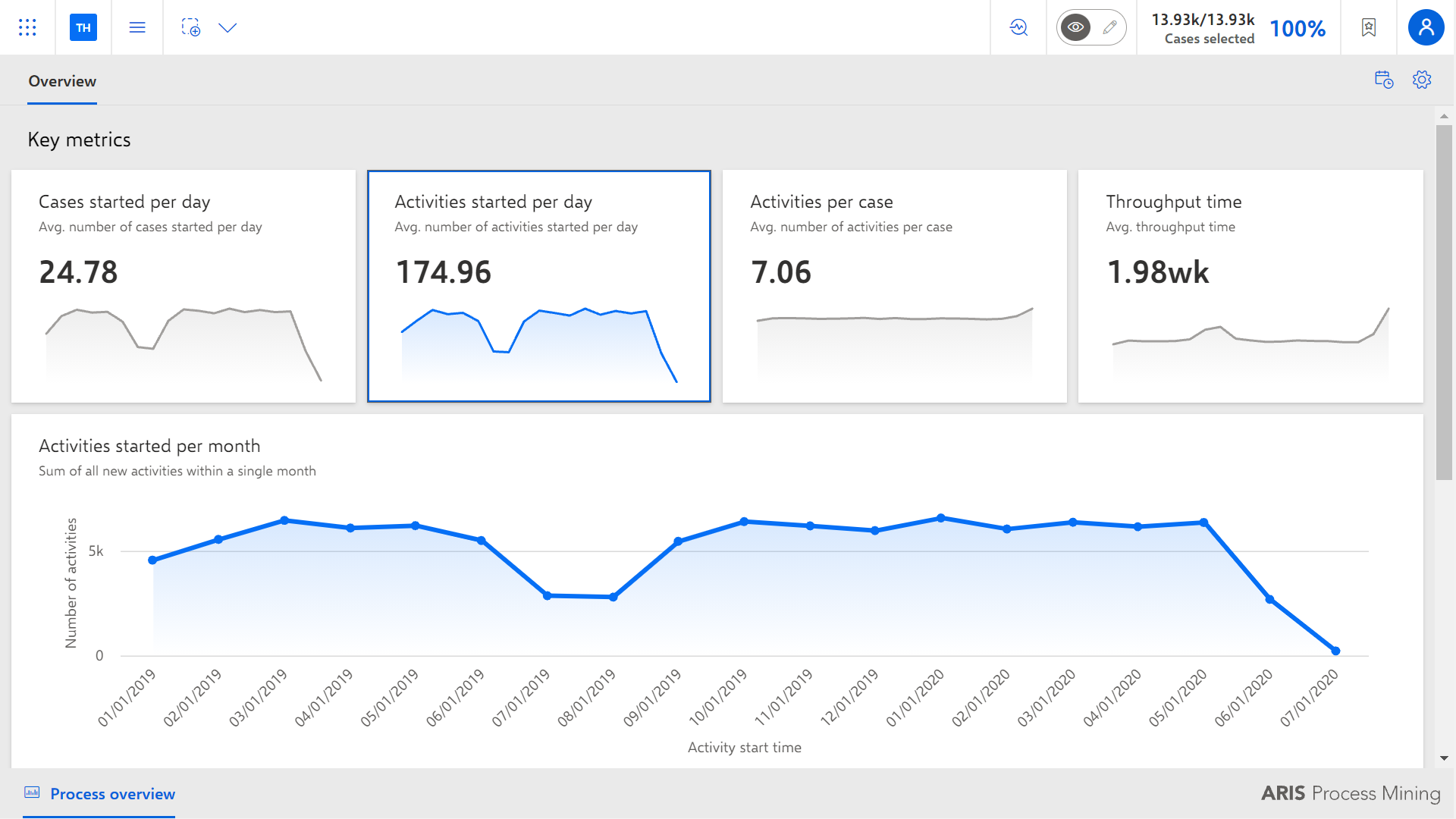Image resolution: width=1456 pixels, height=819 pixels.
Task: Click the 05/01/2020 data point
Action: tap(1204, 522)
